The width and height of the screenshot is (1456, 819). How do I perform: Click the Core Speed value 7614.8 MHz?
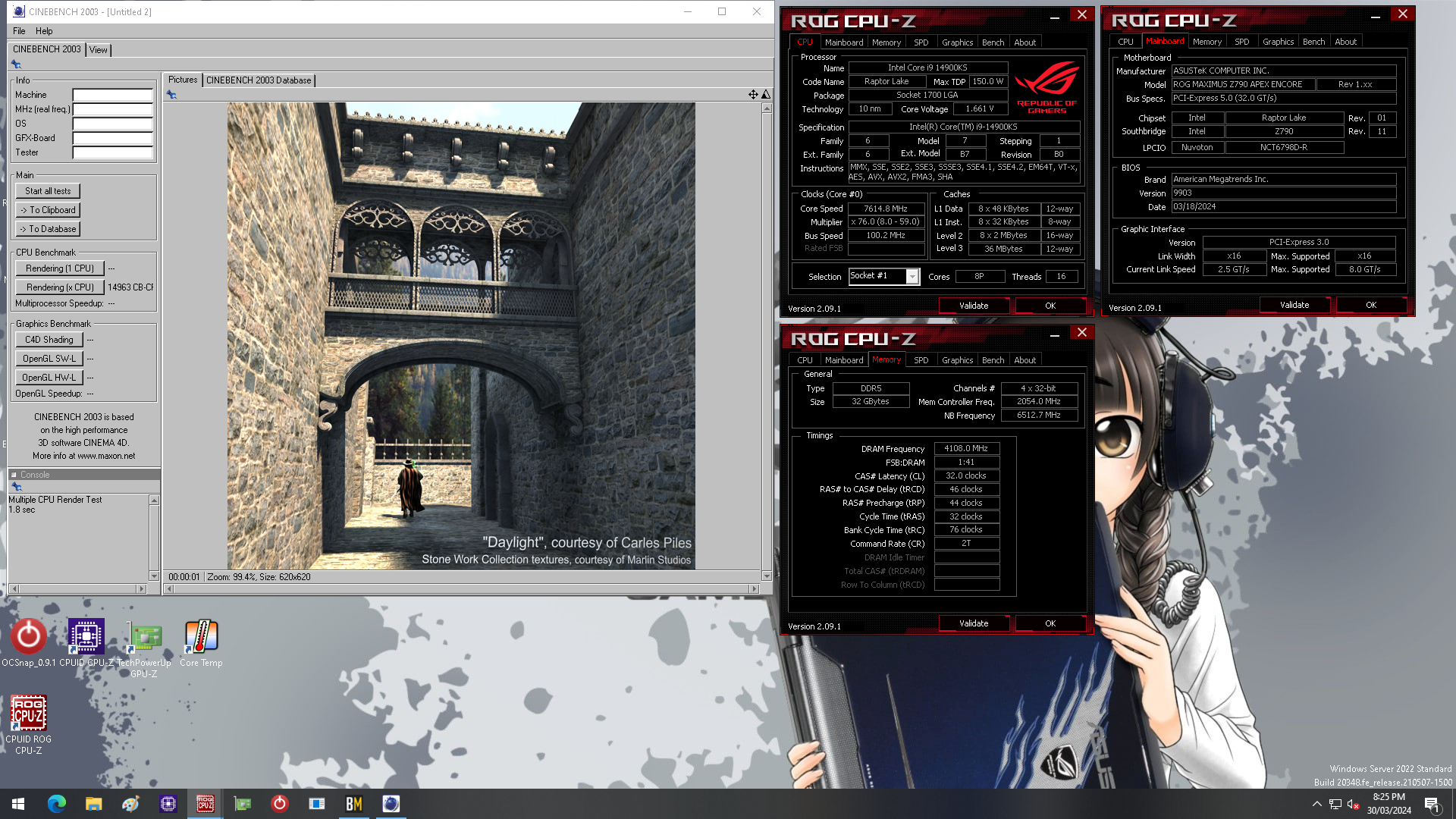coord(886,209)
